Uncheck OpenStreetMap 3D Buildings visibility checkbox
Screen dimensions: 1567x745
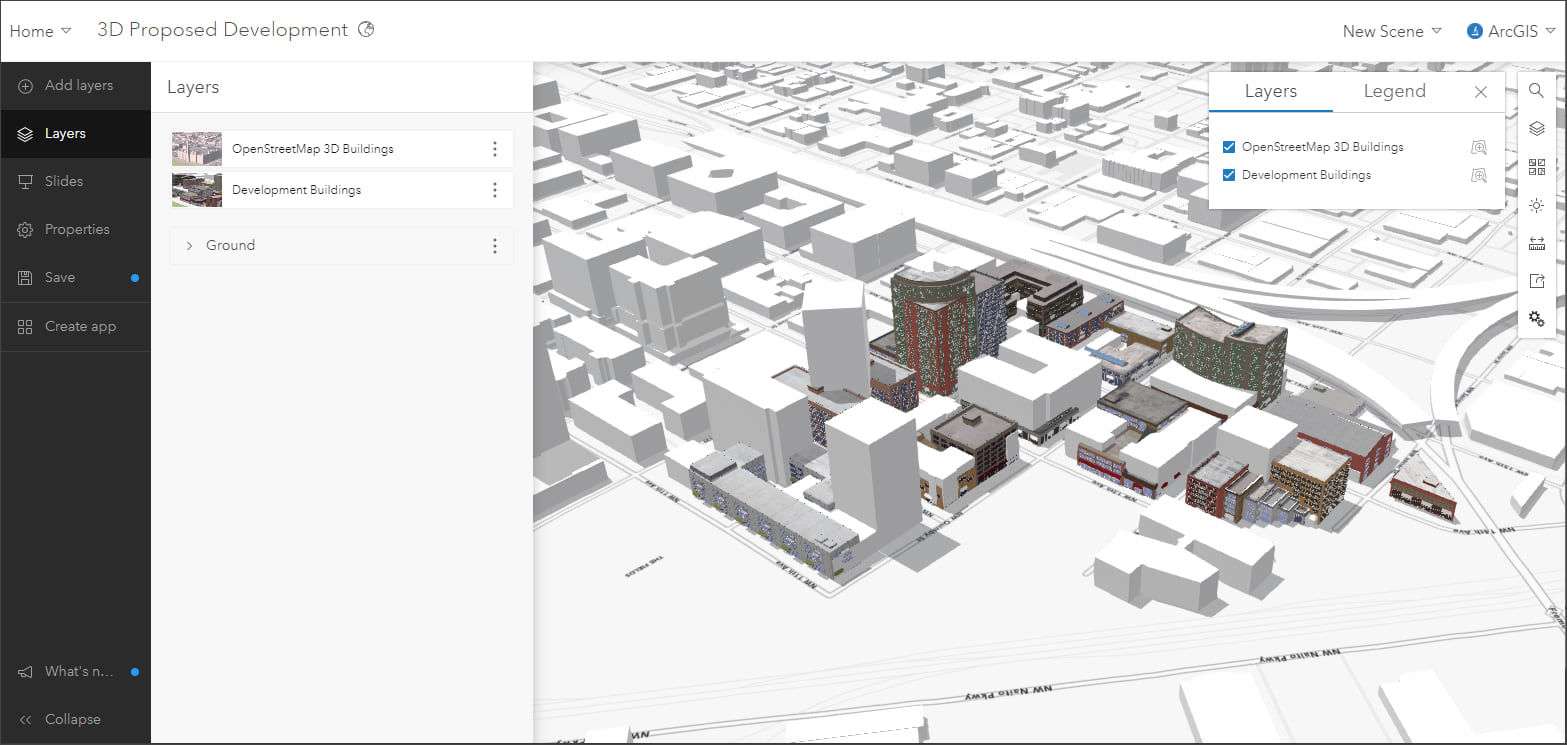[x=1229, y=147]
